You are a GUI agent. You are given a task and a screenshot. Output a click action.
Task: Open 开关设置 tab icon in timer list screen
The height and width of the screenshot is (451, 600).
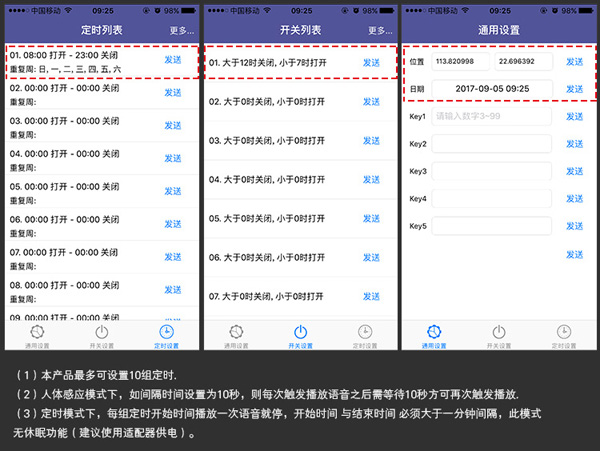(x=102, y=332)
